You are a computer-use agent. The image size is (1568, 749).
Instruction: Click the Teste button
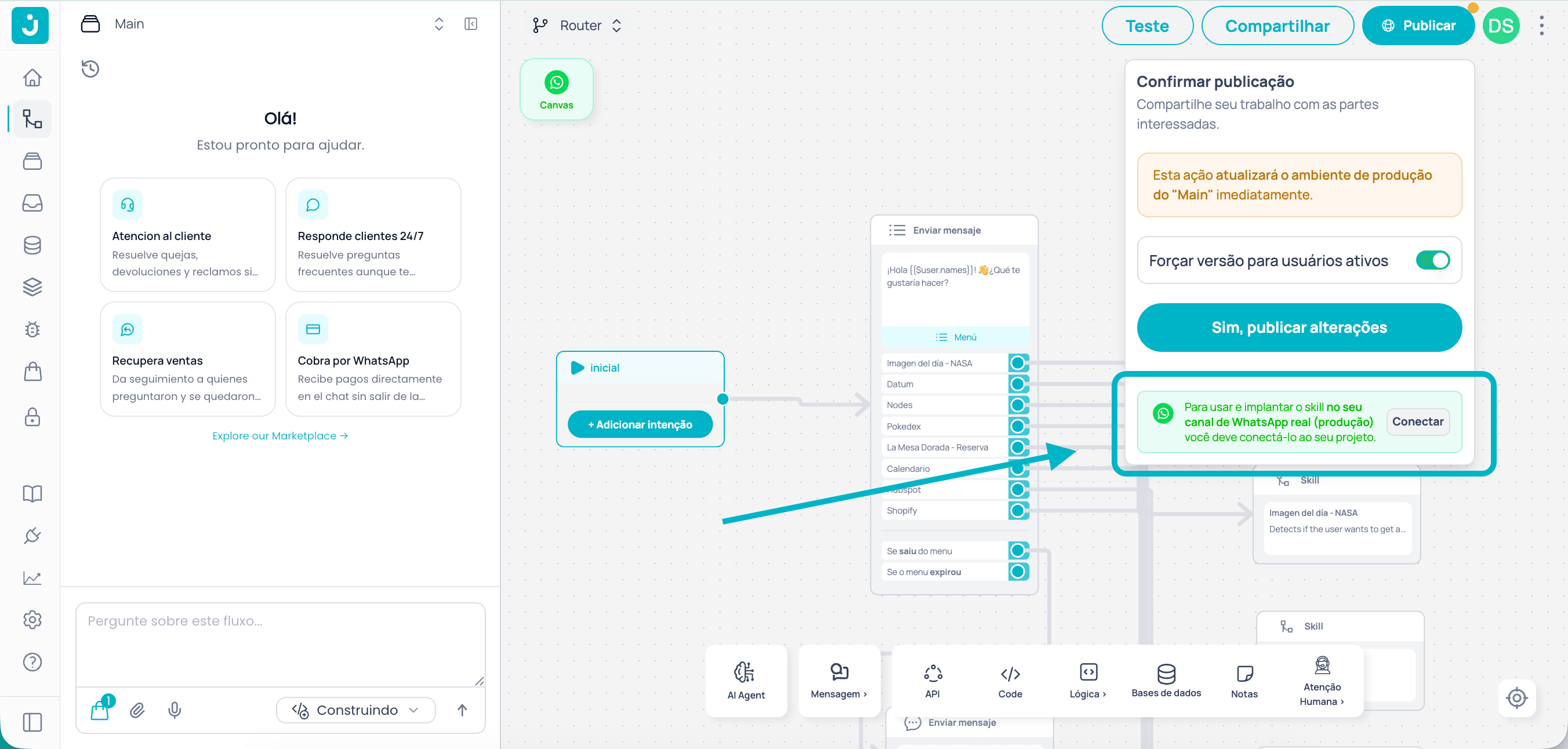pos(1147,26)
